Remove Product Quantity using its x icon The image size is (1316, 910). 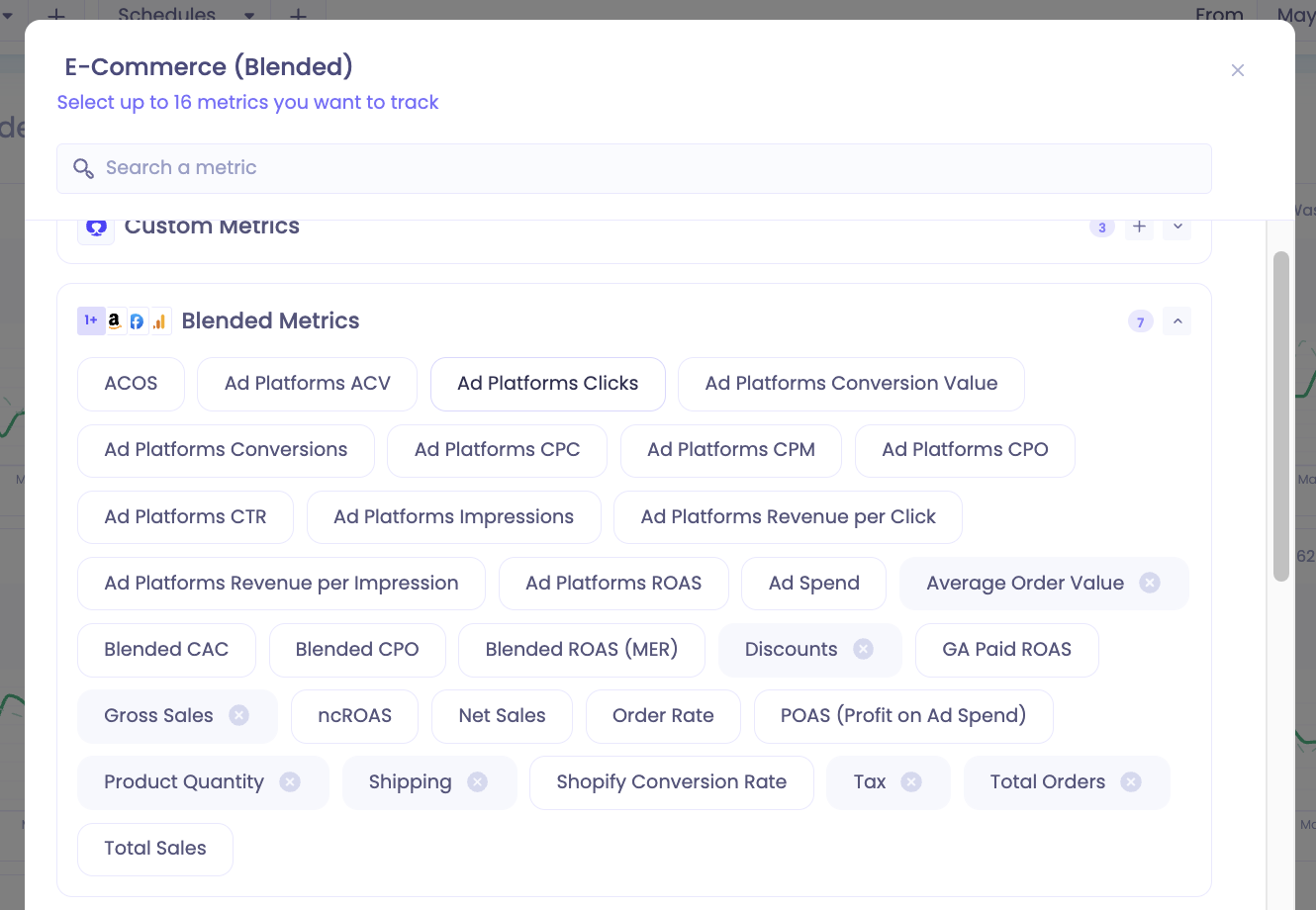tap(290, 781)
